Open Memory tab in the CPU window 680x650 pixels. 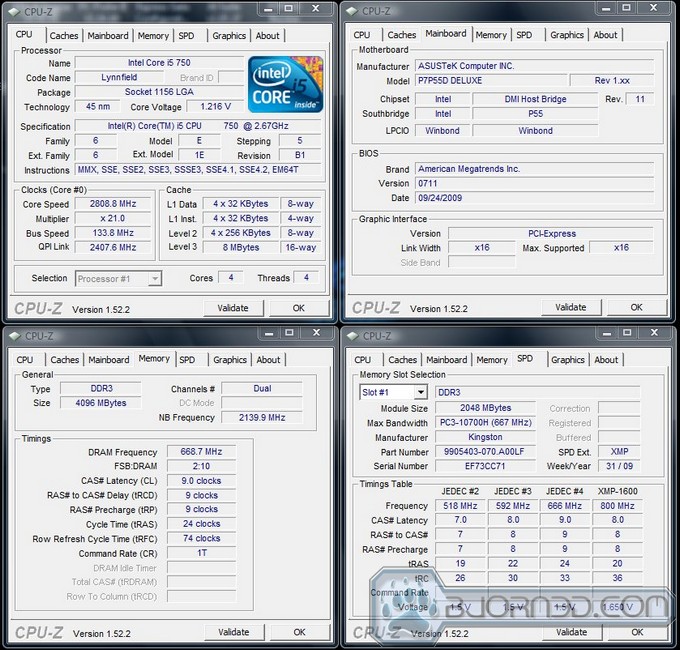click(153, 36)
